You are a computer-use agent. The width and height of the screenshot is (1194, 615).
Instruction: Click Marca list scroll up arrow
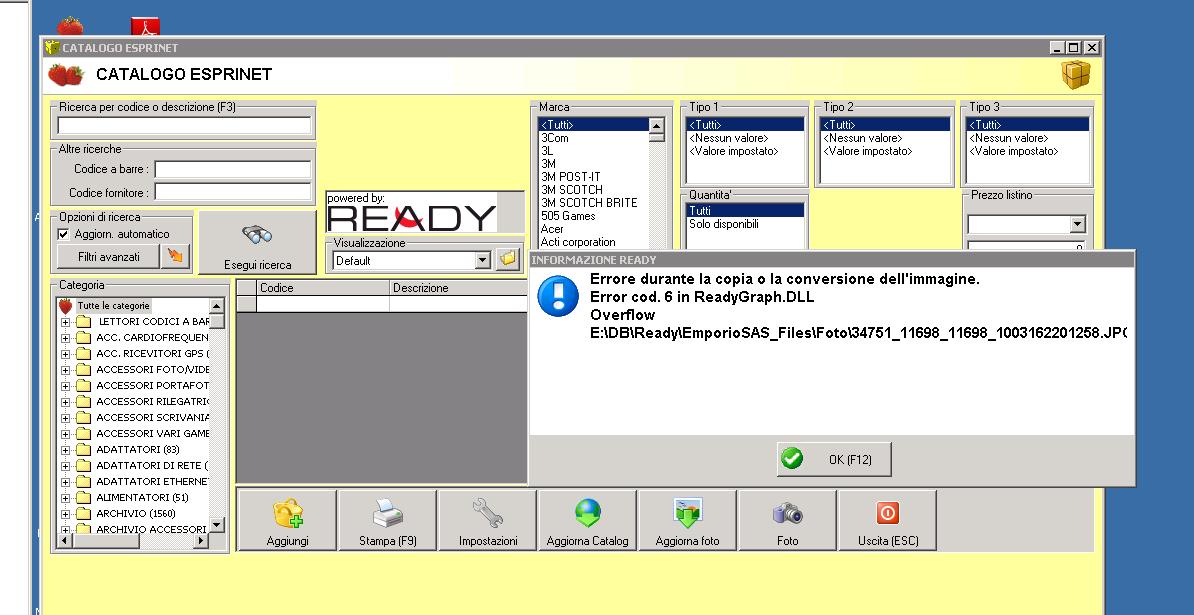tap(656, 126)
